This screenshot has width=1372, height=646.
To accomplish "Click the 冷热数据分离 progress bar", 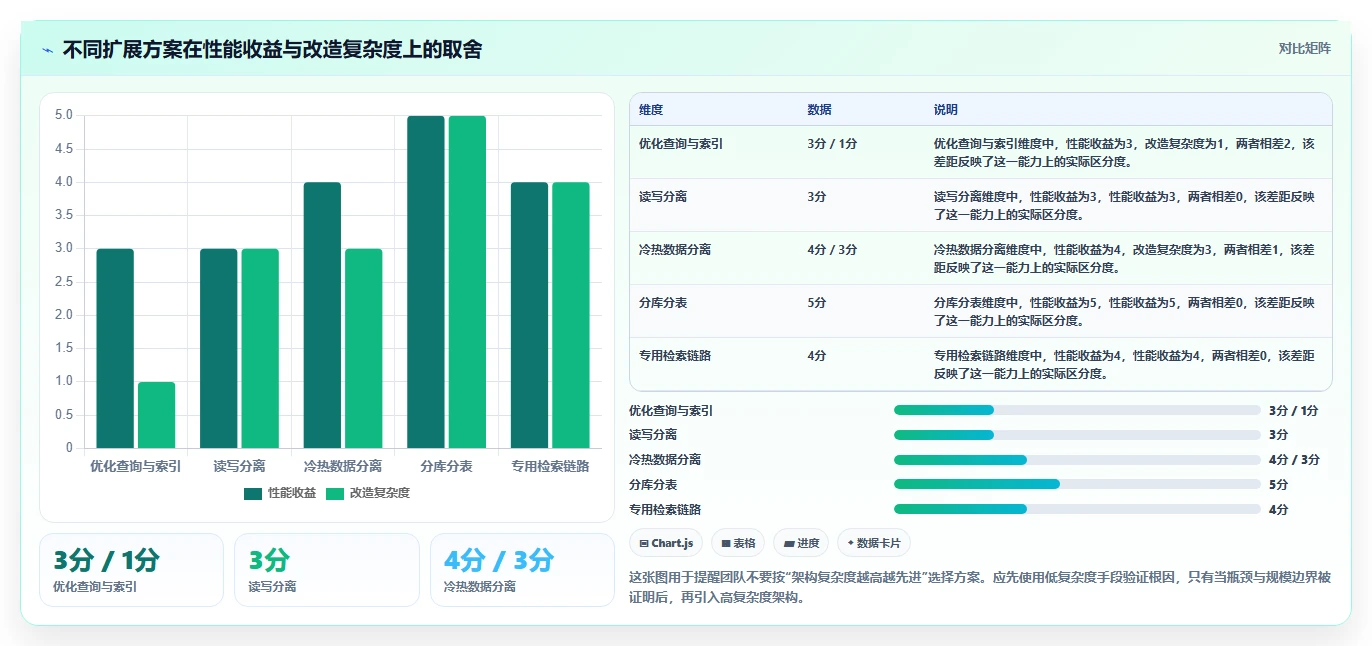I will click(1077, 460).
